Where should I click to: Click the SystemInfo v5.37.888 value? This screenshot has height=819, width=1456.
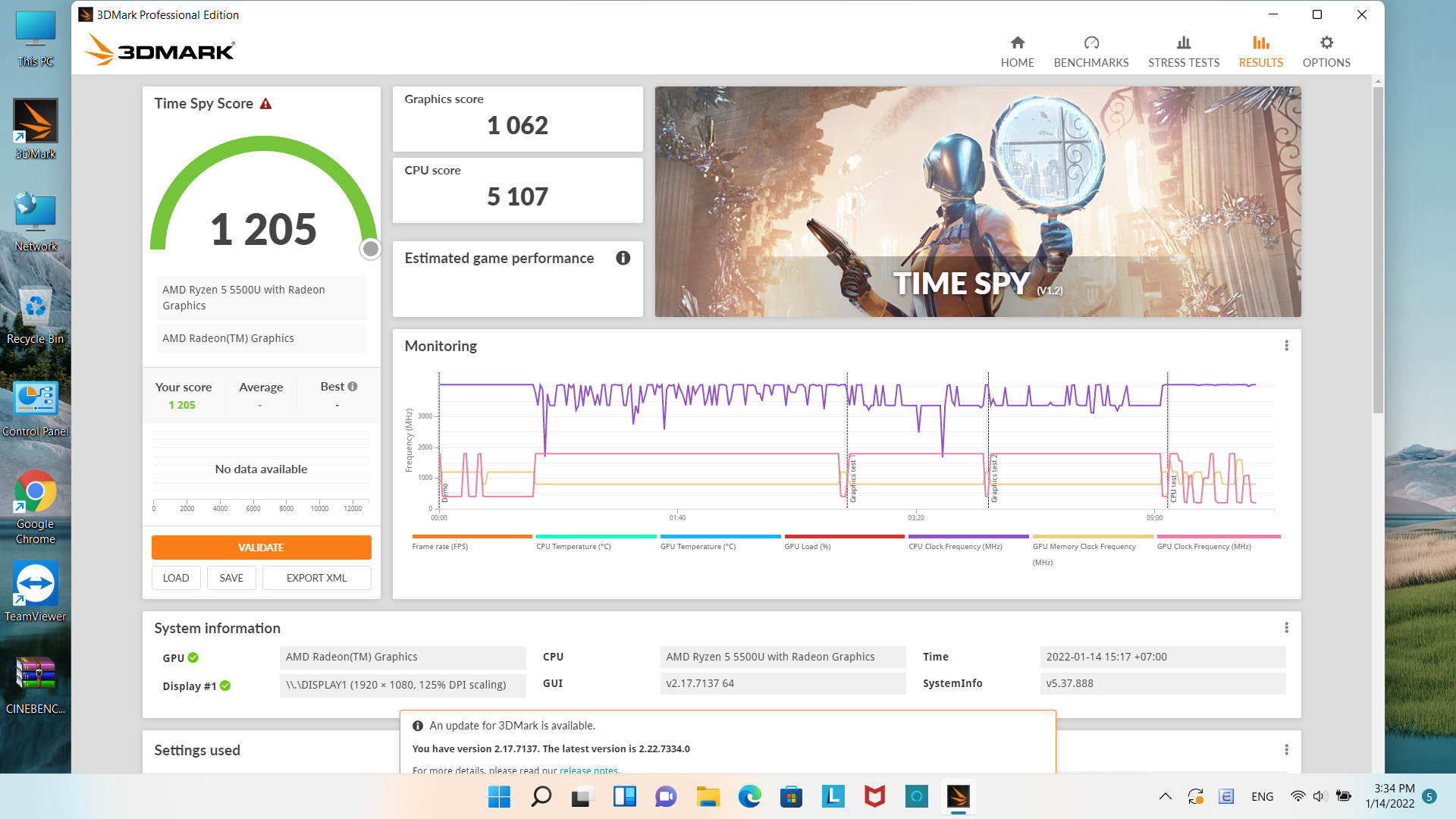coord(1163,683)
